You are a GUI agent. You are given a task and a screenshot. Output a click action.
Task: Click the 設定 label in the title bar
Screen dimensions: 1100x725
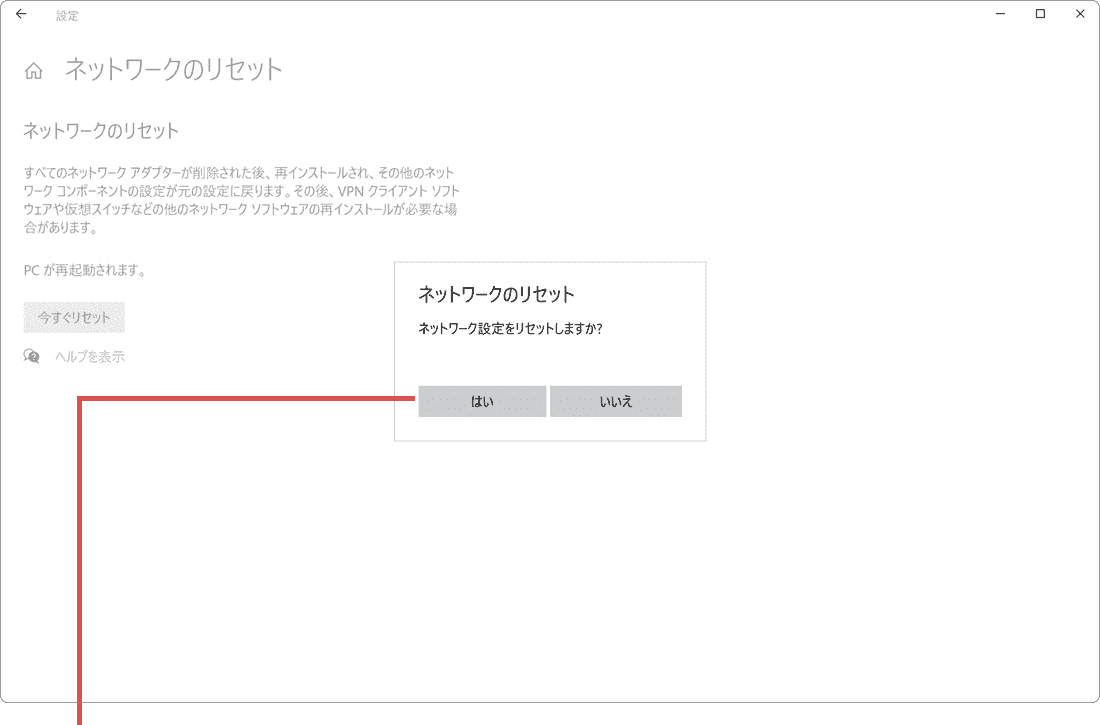[67, 15]
